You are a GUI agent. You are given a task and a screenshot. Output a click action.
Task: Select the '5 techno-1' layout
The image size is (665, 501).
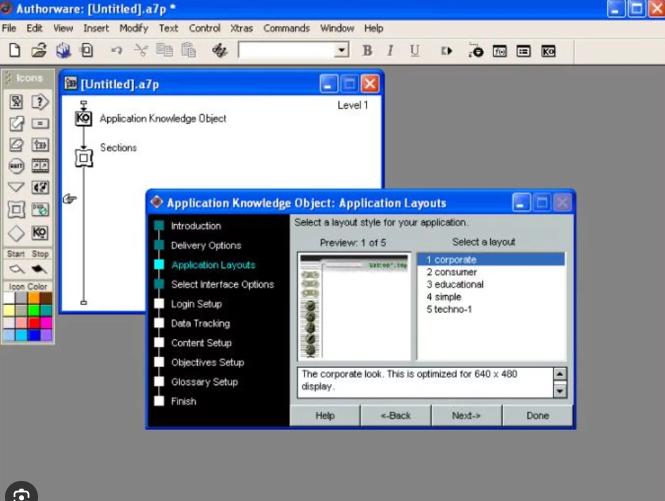(491, 309)
